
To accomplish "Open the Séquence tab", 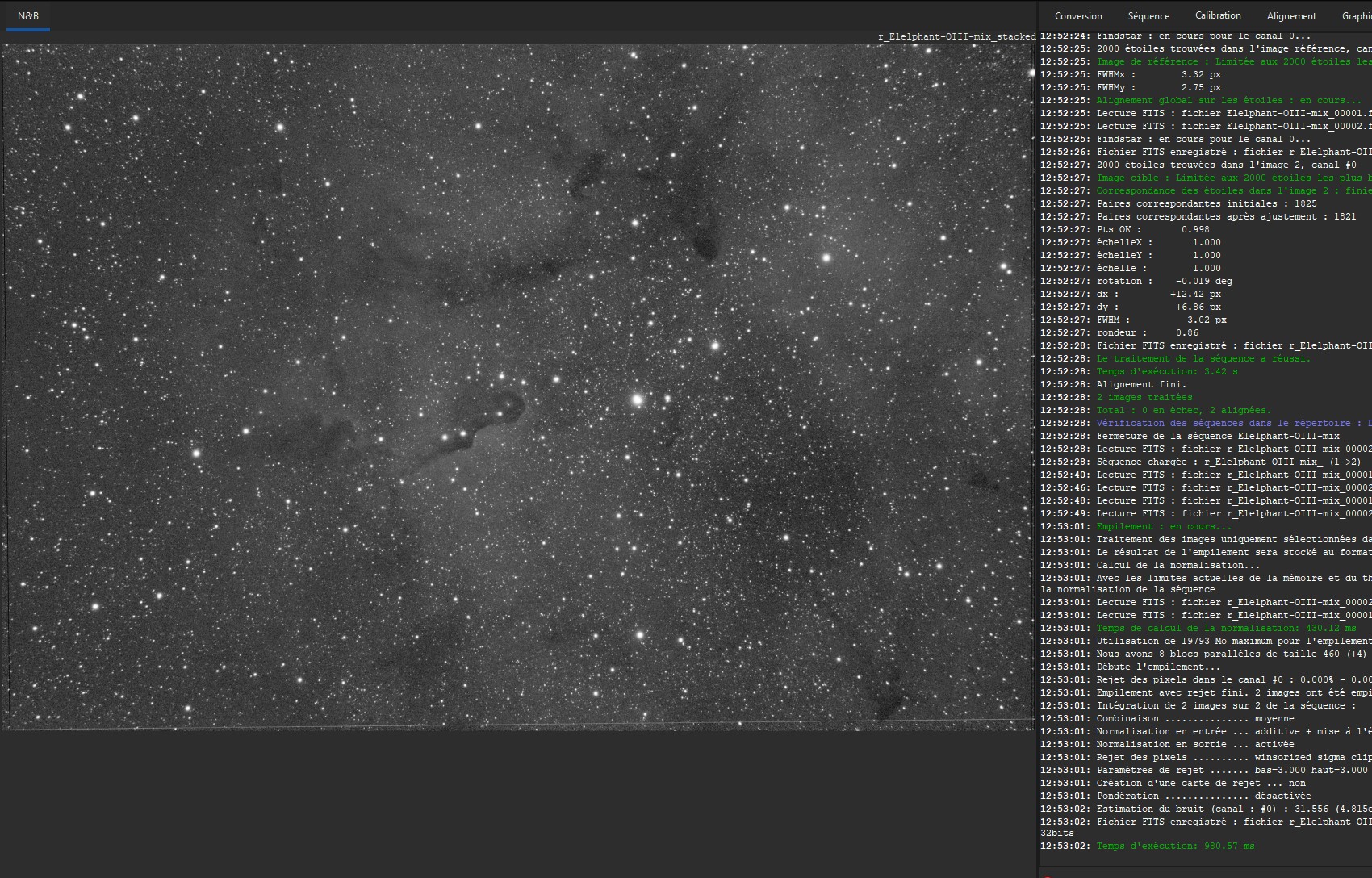I will [1148, 16].
